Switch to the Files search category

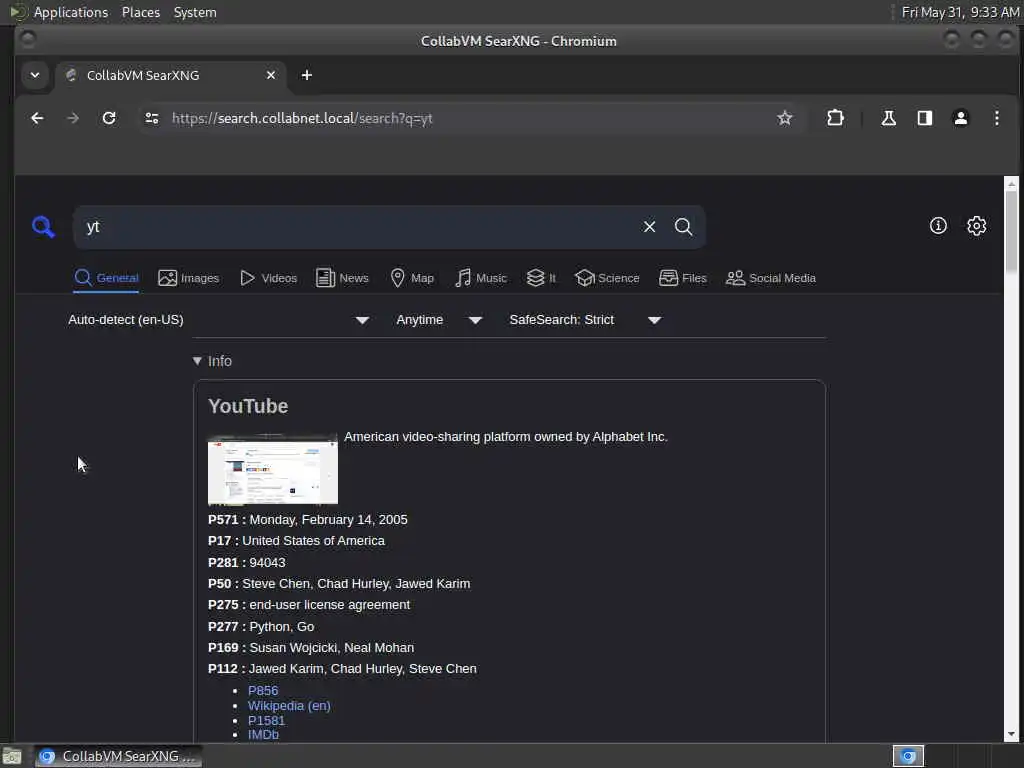[683, 278]
